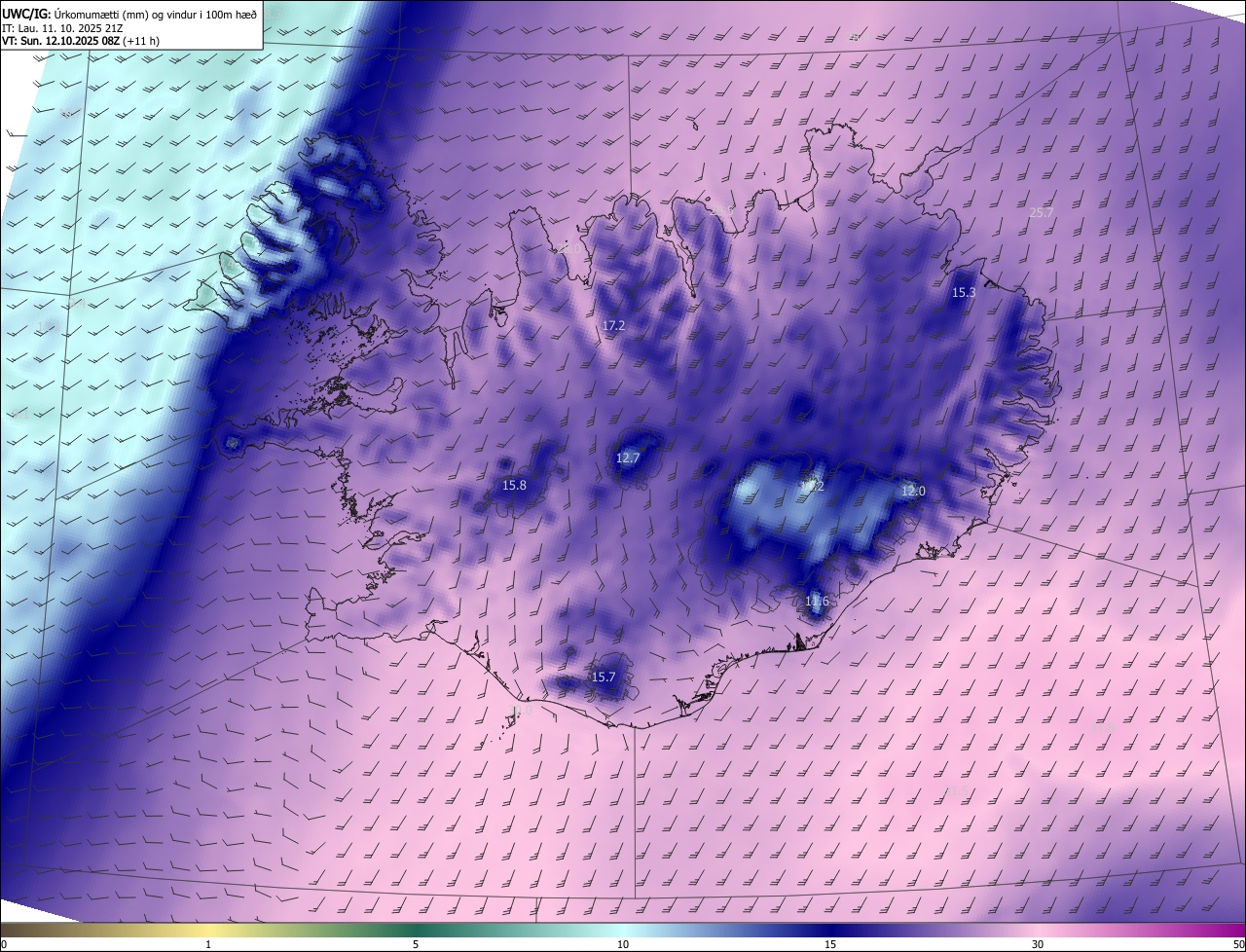
Task: Select the 'VT: Sun. 12.10.2025 08Z' line
Action: [x=81, y=41]
